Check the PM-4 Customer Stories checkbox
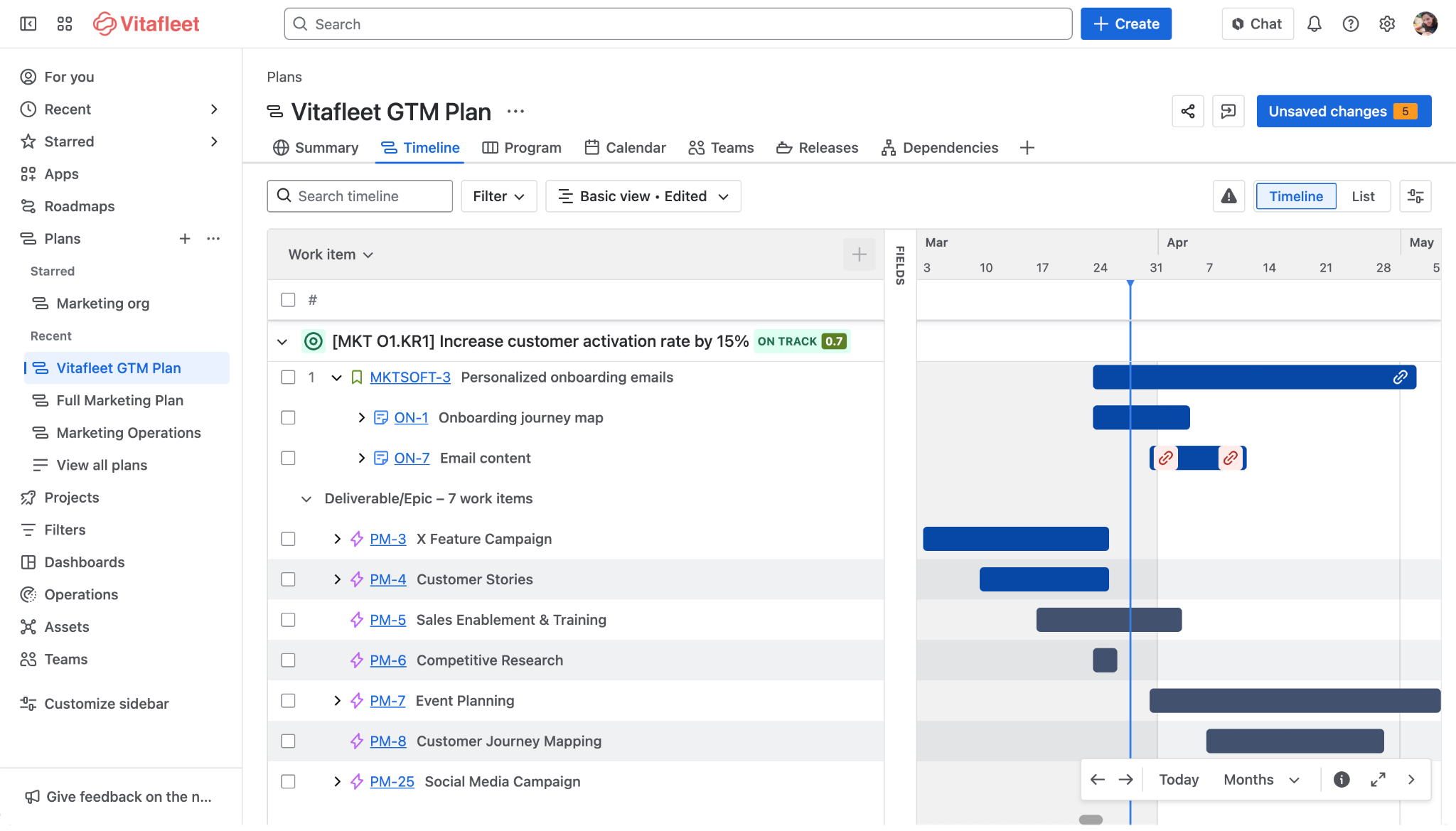The image size is (1456, 831). pyautogui.click(x=288, y=580)
